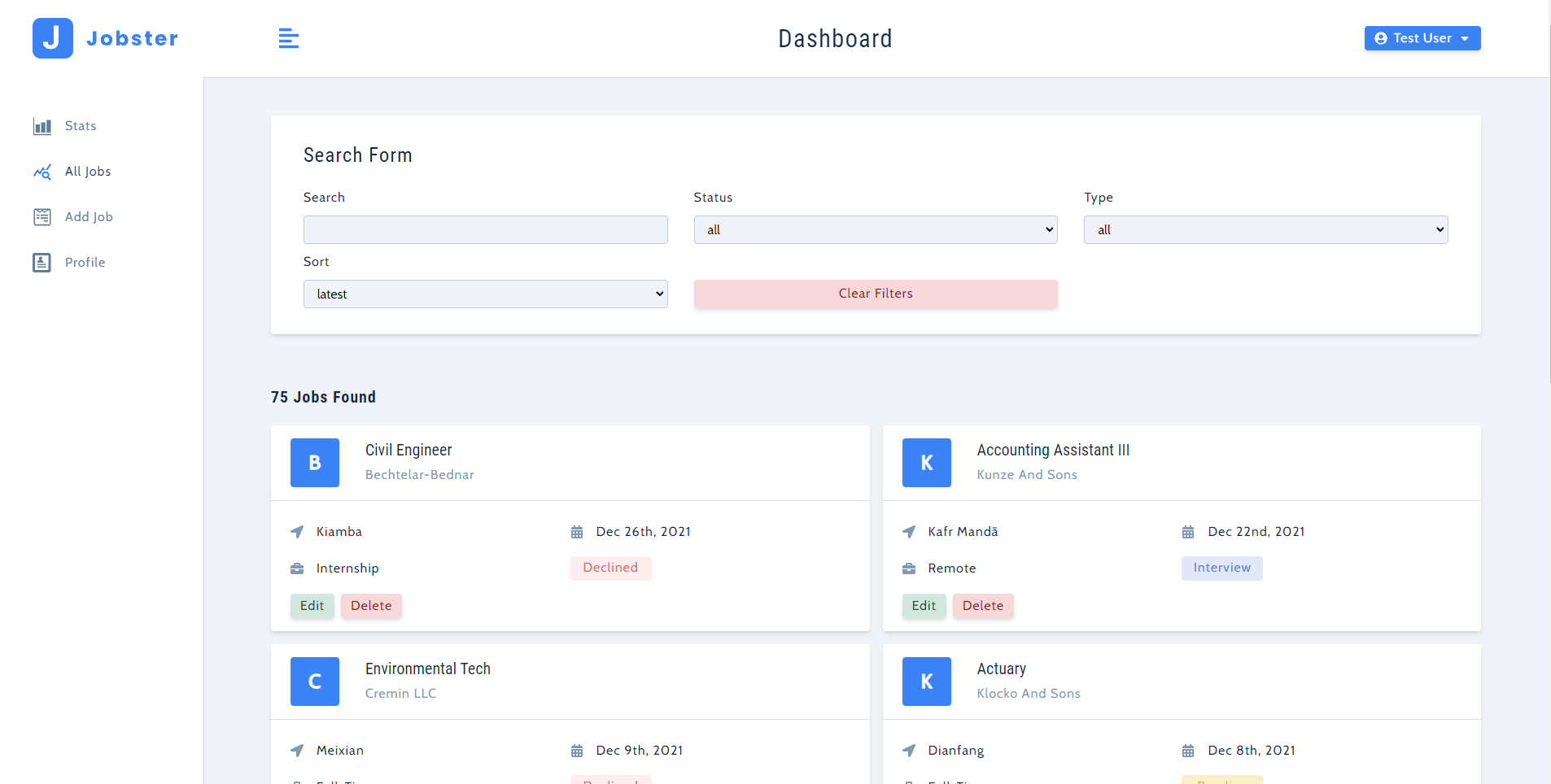Toggle sidebar with the hamburger menu icon
The height and width of the screenshot is (784, 1551).
click(289, 38)
